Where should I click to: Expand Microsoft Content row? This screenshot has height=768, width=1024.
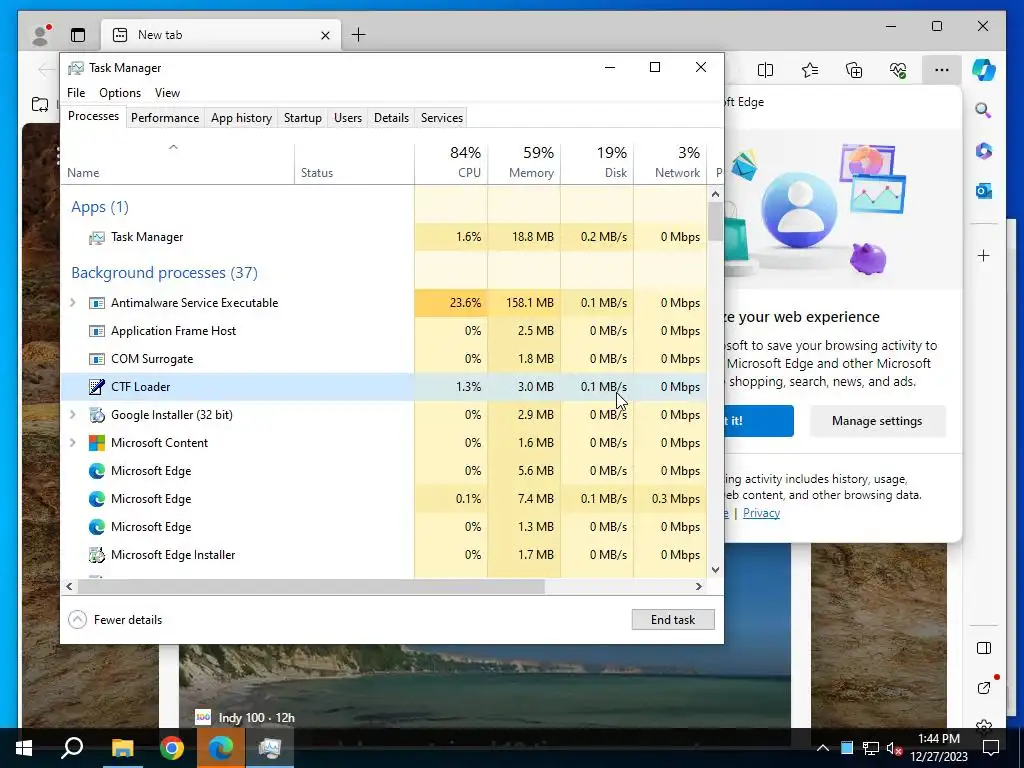tap(72, 442)
